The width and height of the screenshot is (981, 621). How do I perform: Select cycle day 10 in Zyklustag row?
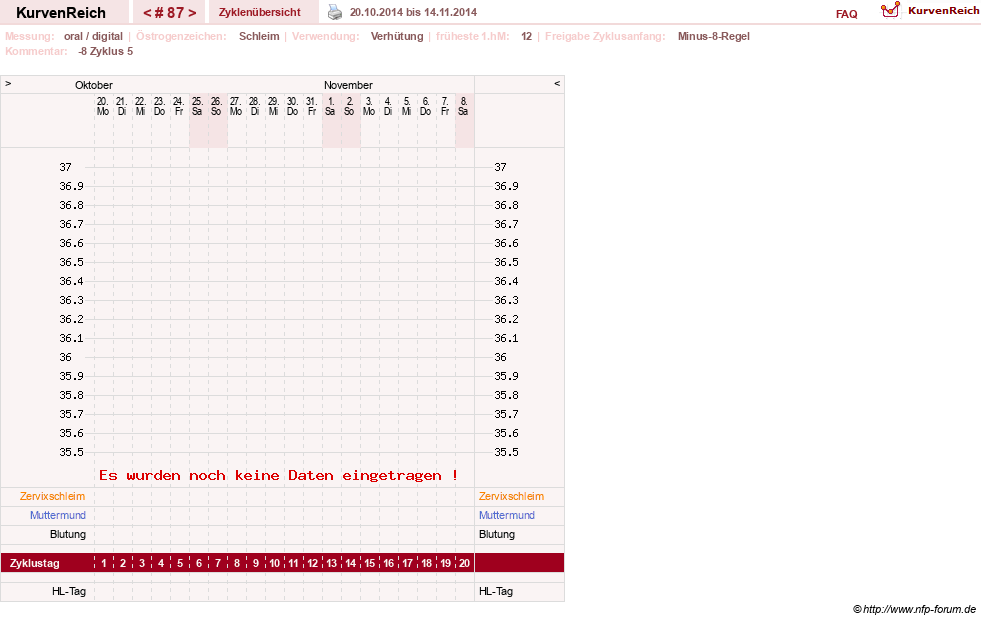(275, 563)
